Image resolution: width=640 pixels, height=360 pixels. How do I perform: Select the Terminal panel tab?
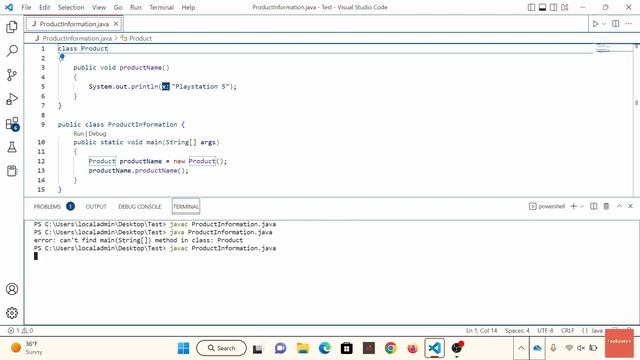click(186, 207)
